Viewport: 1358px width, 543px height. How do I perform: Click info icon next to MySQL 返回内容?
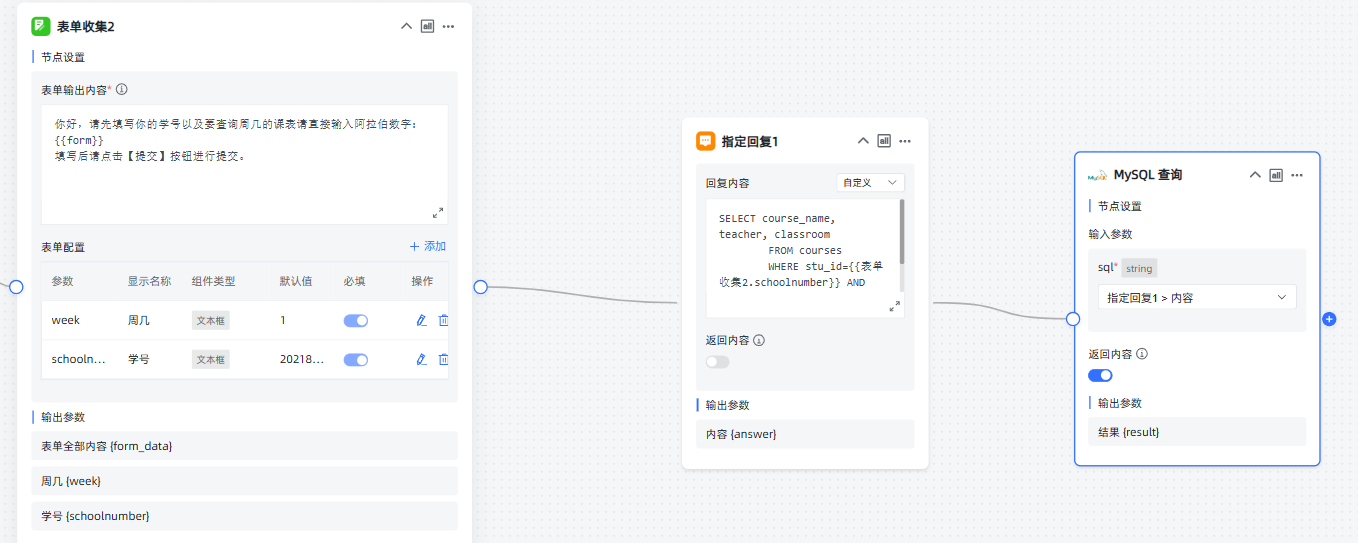click(1142, 354)
